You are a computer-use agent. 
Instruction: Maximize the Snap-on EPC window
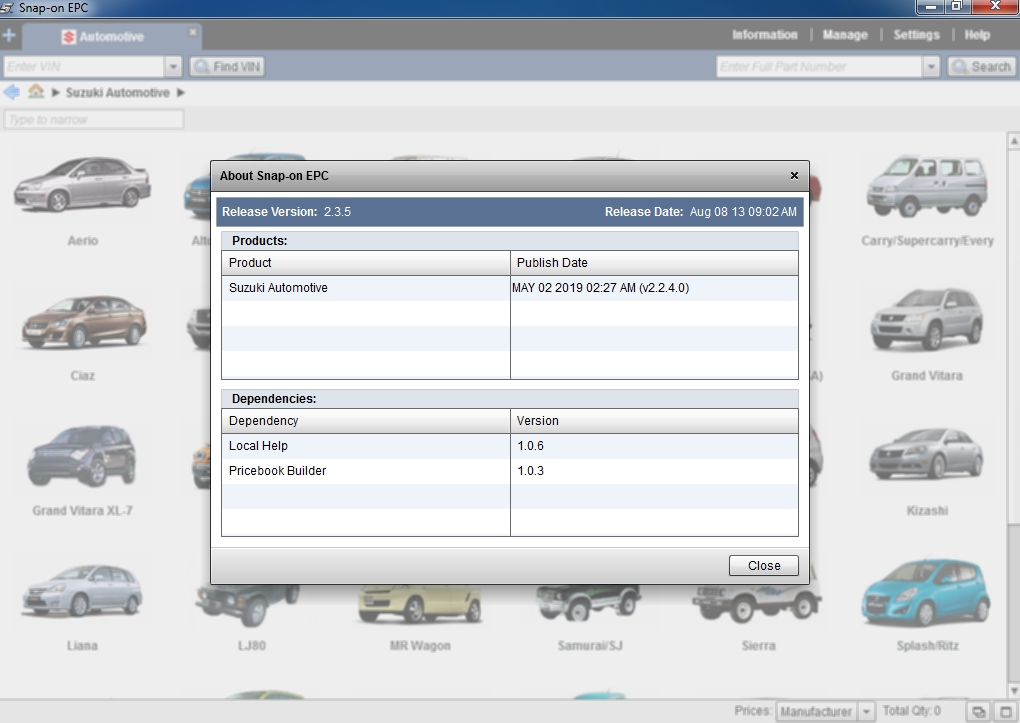click(956, 7)
